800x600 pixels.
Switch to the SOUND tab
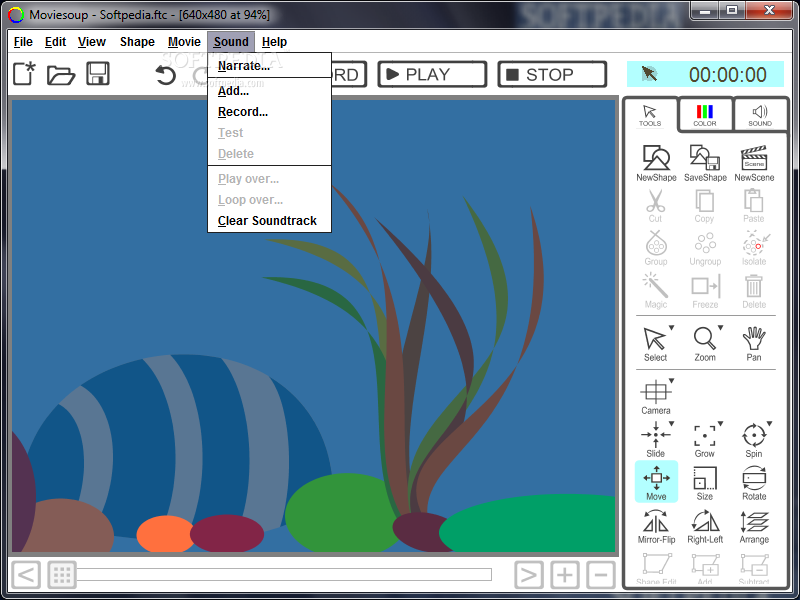coord(760,115)
